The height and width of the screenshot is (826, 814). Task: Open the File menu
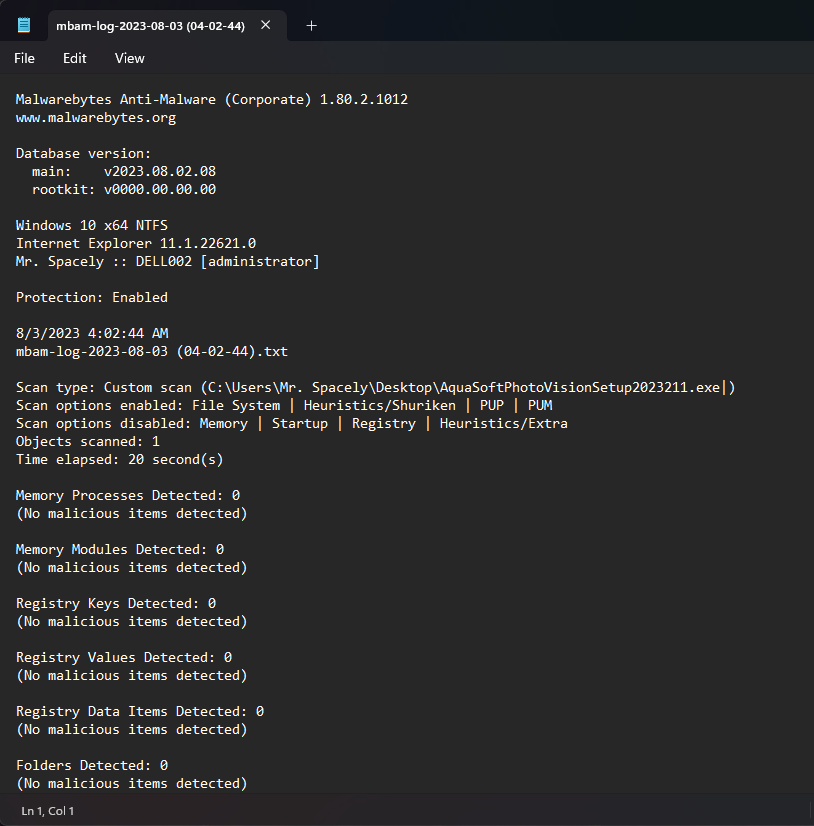[24, 58]
